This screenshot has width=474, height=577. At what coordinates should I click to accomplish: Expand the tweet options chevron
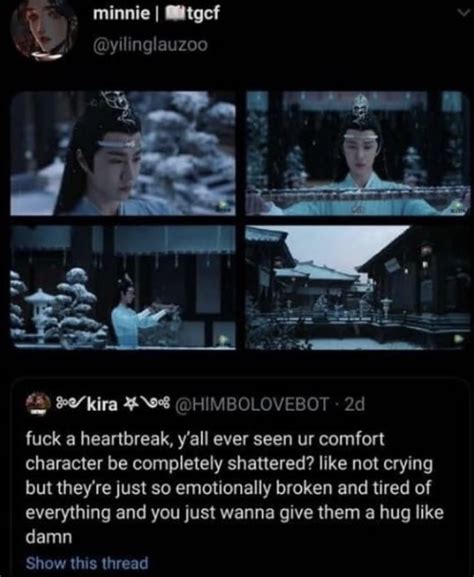click(466, 13)
